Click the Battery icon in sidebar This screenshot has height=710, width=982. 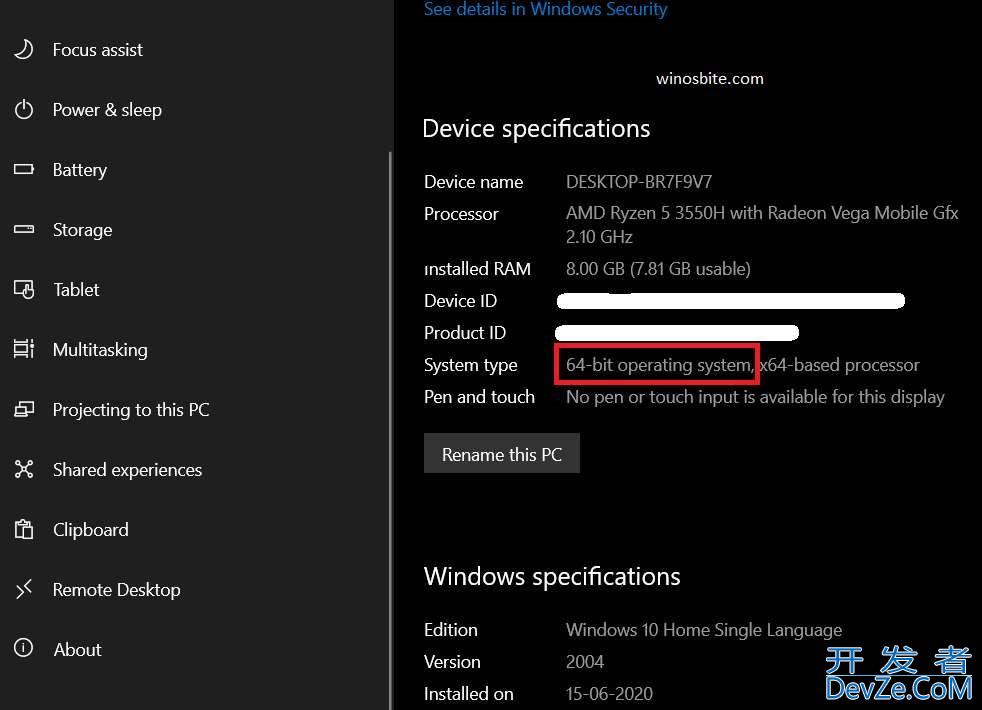coord(24,169)
